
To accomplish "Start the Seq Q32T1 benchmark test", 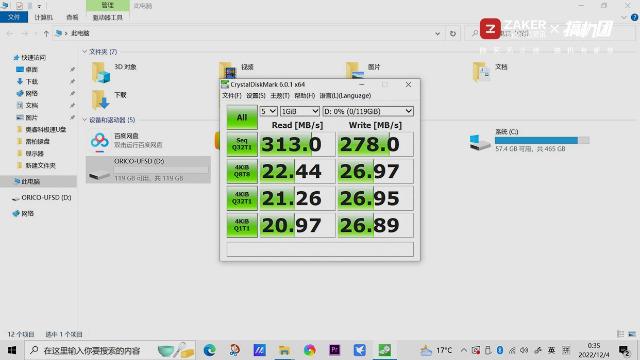I will click(x=242, y=144).
